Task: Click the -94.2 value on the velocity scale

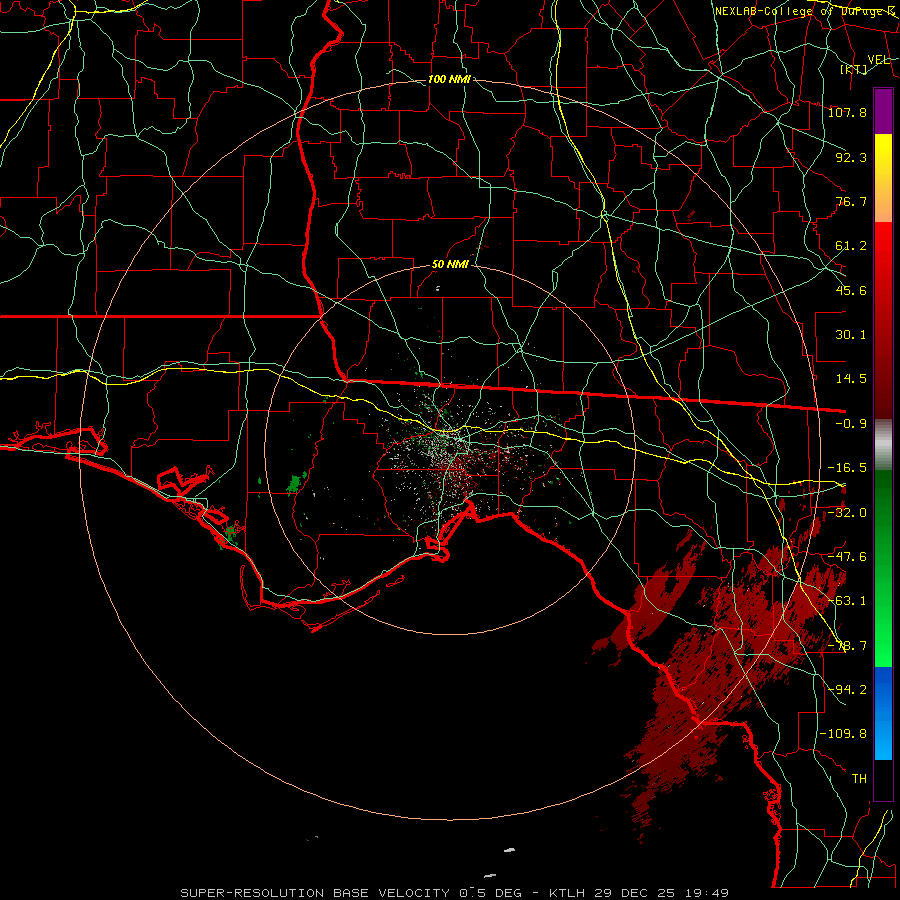Action: click(x=847, y=690)
